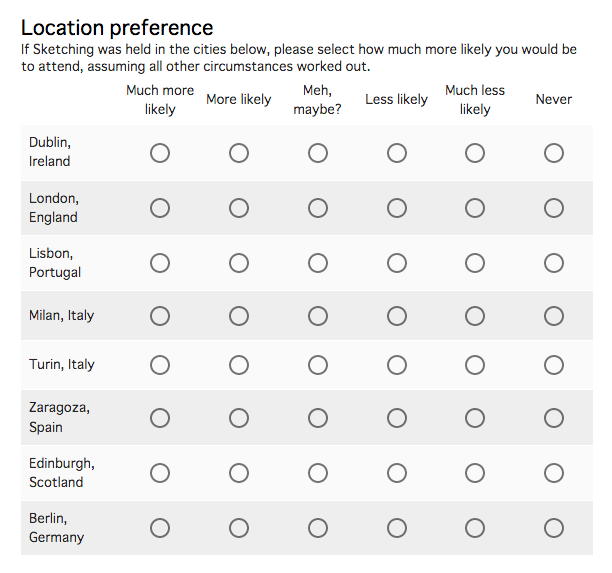The height and width of the screenshot is (573, 612).
Task: Select 'Never' for Berlin, Germany
Action: [554, 528]
